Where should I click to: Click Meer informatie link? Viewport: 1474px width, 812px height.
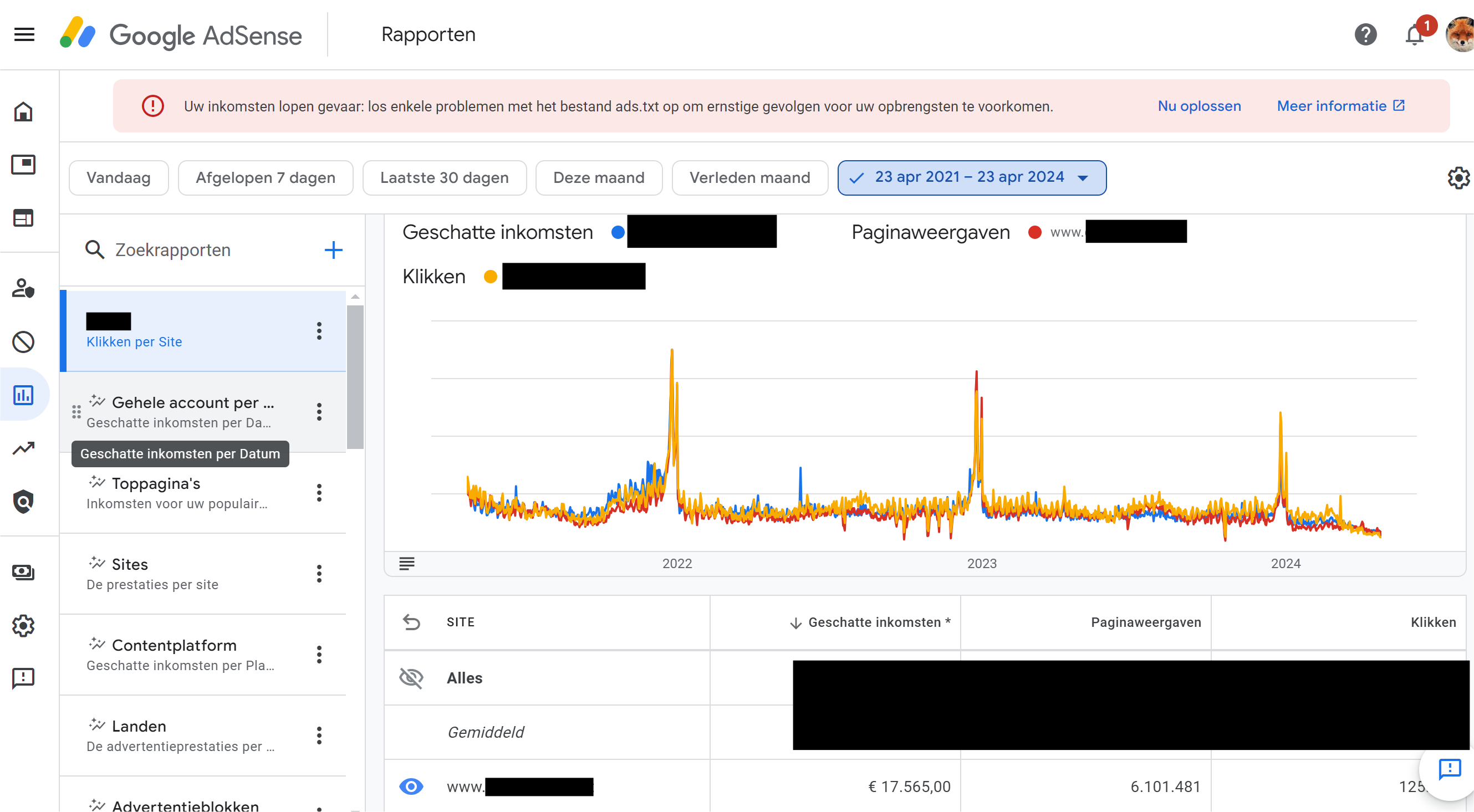pyautogui.click(x=1340, y=106)
